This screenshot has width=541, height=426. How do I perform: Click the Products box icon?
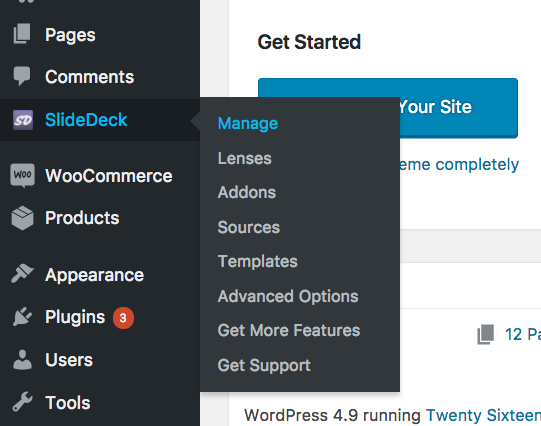pyautogui.click(x=22, y=218)
